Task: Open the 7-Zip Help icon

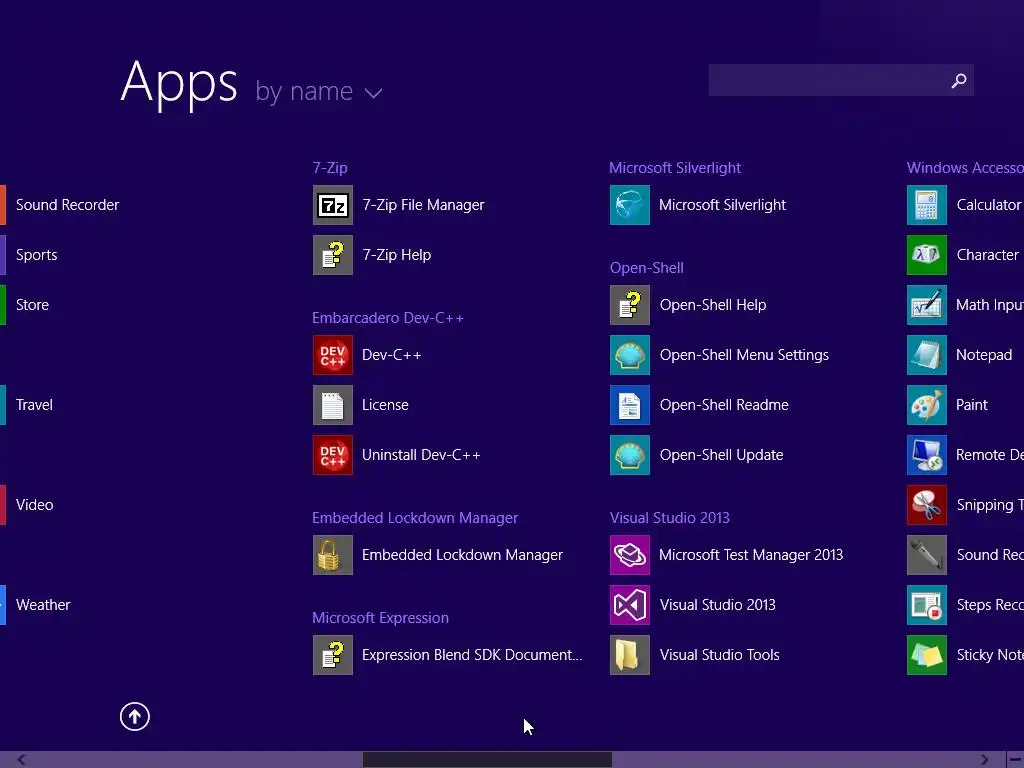Action: 332,255
